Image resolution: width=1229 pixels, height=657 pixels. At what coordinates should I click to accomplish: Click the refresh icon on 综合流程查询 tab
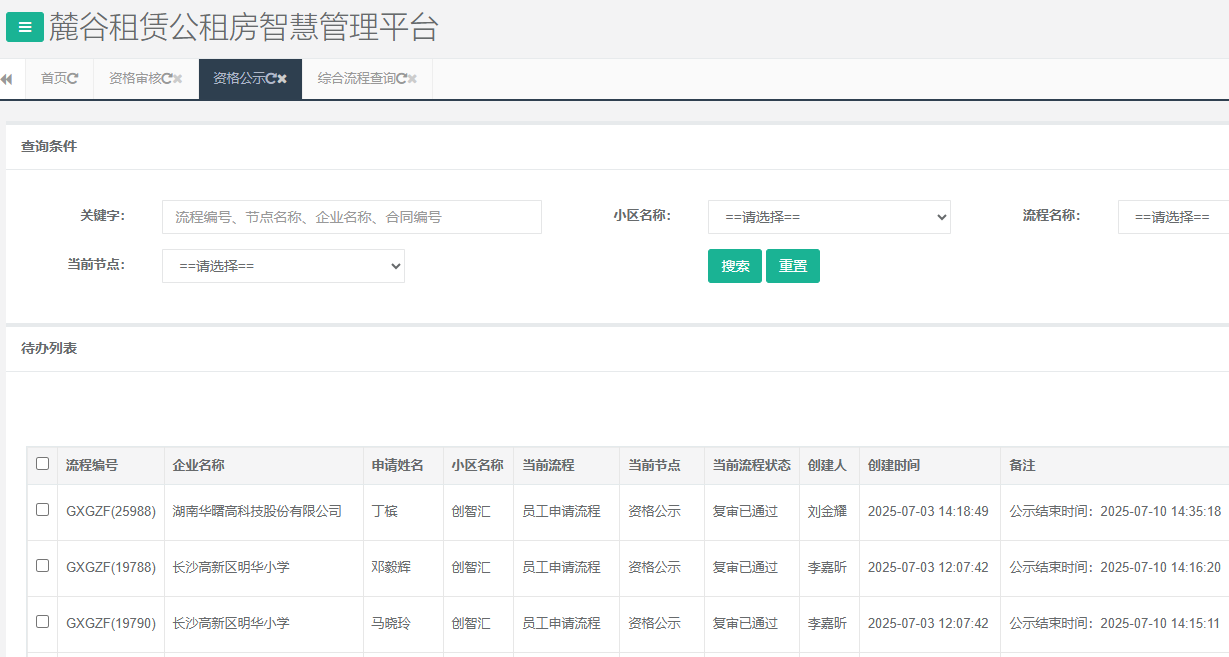pyautogui.click(x=400, y=78)
